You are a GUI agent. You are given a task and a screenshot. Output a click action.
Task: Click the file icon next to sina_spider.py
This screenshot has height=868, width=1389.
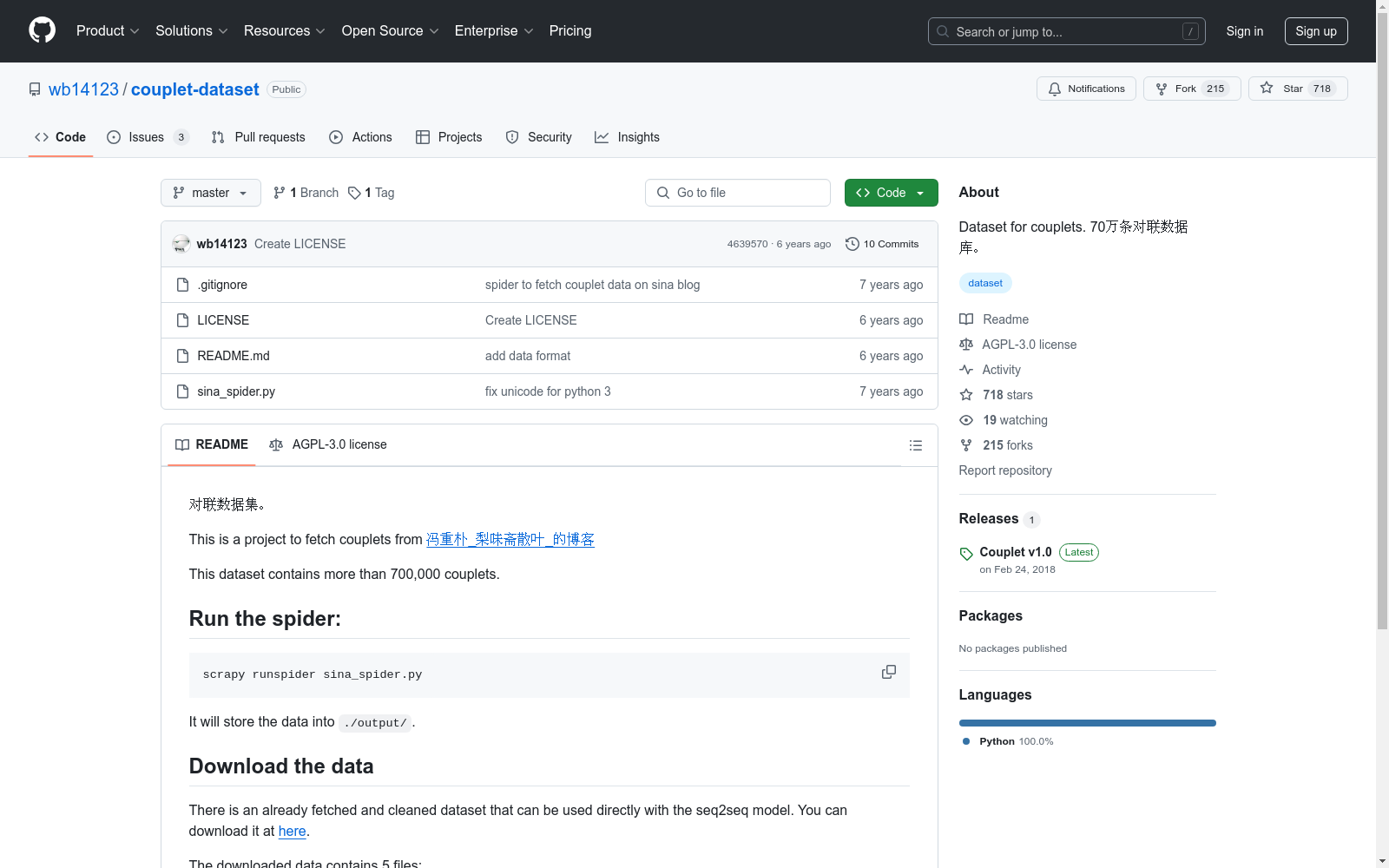pyautogui.click(x=182, y=391)
